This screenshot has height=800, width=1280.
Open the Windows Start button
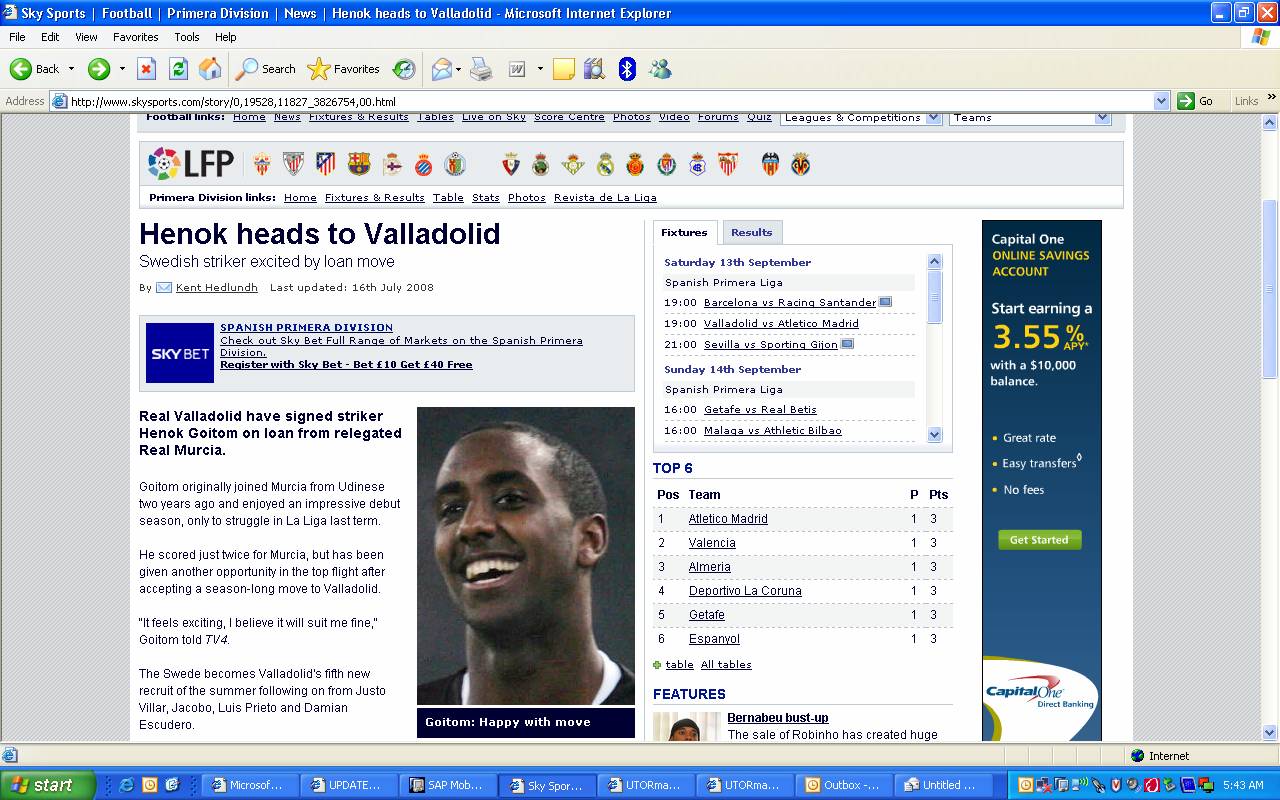48,785
